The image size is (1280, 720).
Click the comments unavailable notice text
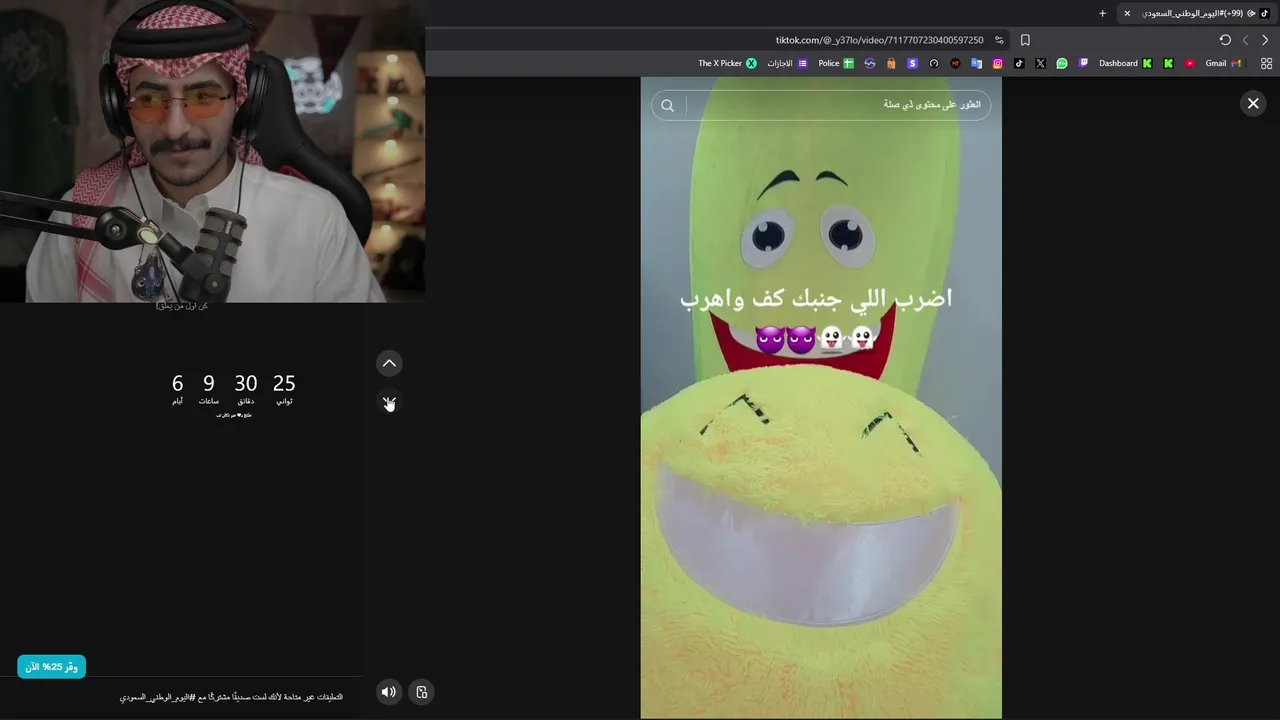[x=231, y=697]
